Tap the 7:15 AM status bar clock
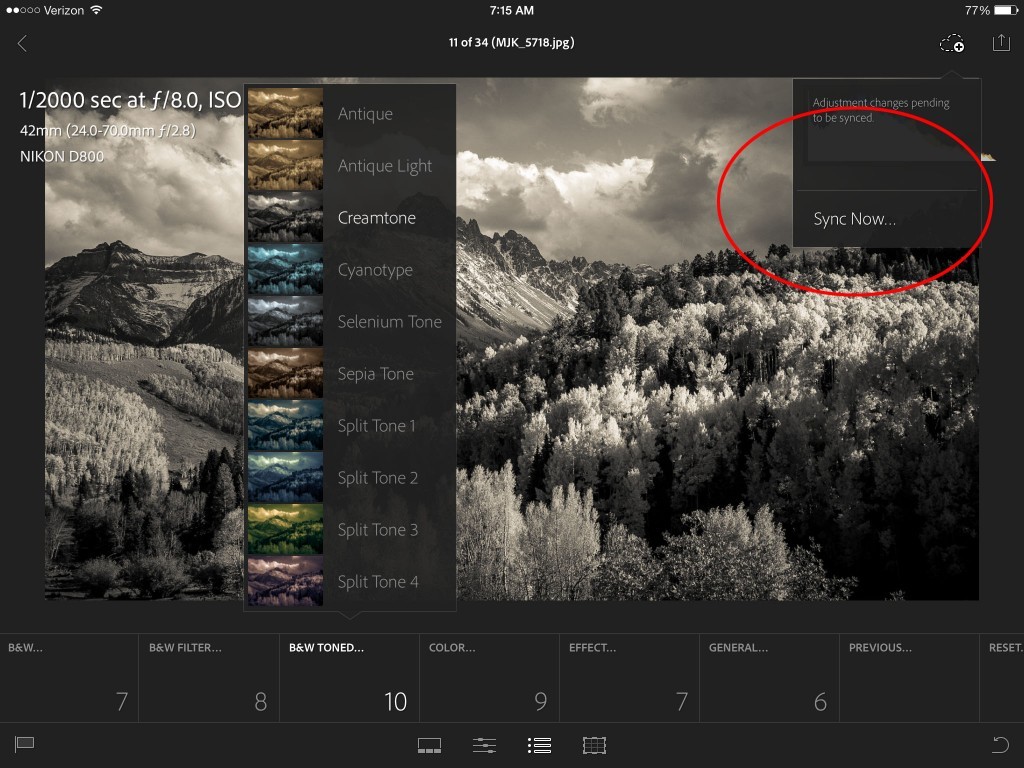Screen dimensions: 1024x768 tap(511, 10)
